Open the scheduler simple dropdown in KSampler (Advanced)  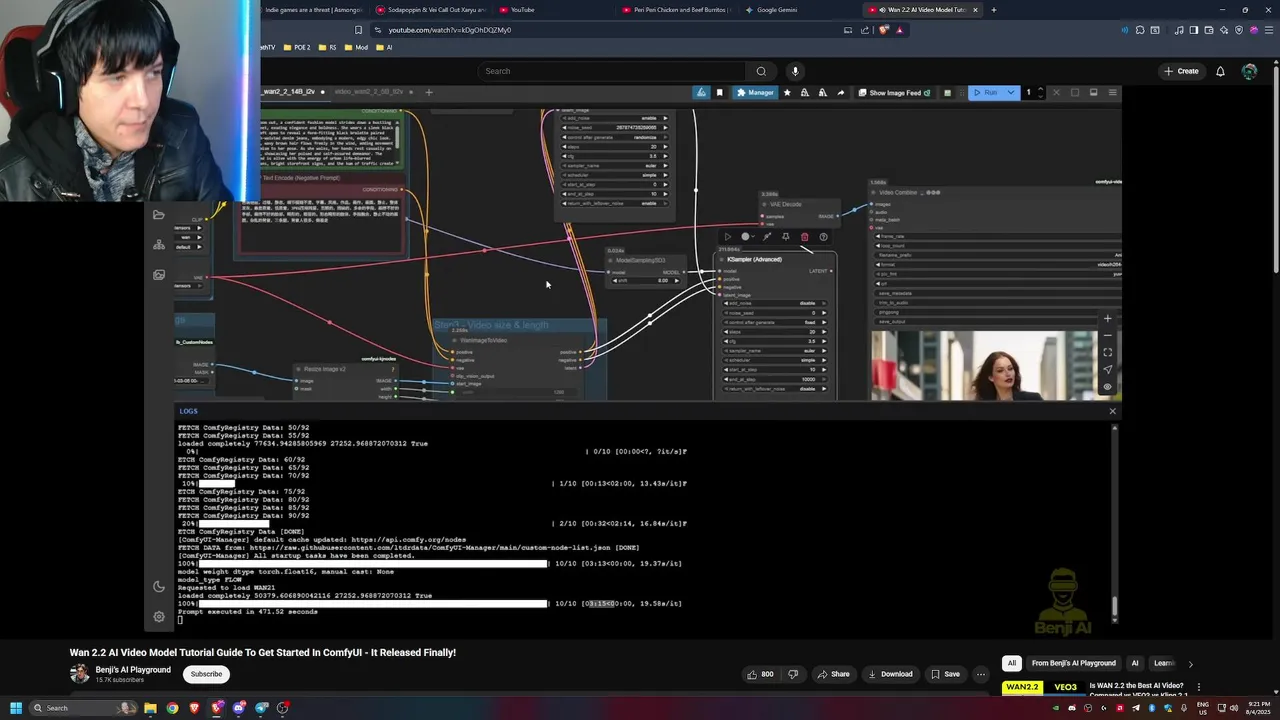(776, 360)
